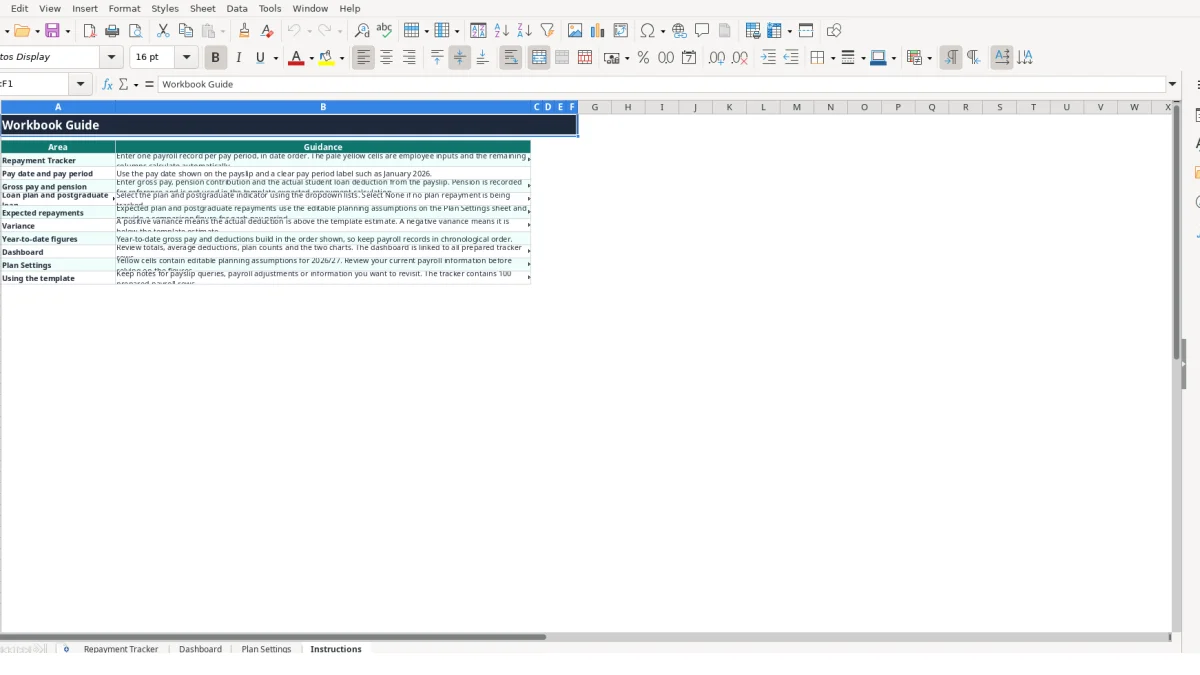
Task: Toggle Wrap Text
Action: coord(511,58)
